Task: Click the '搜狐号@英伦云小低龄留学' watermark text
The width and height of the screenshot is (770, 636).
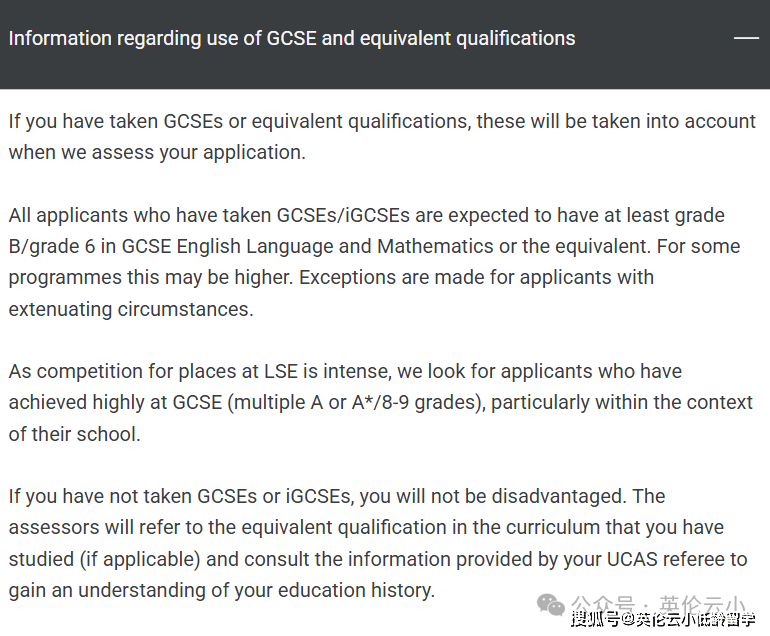Action: click(662, 619)
